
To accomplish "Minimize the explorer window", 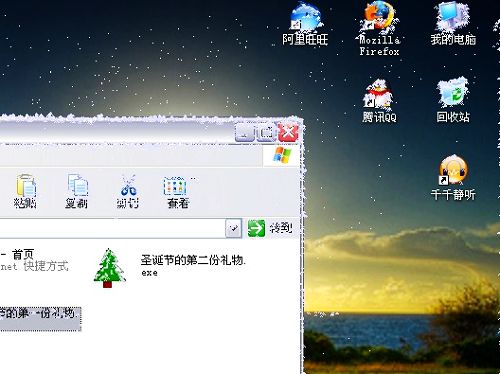I will 245,132.
